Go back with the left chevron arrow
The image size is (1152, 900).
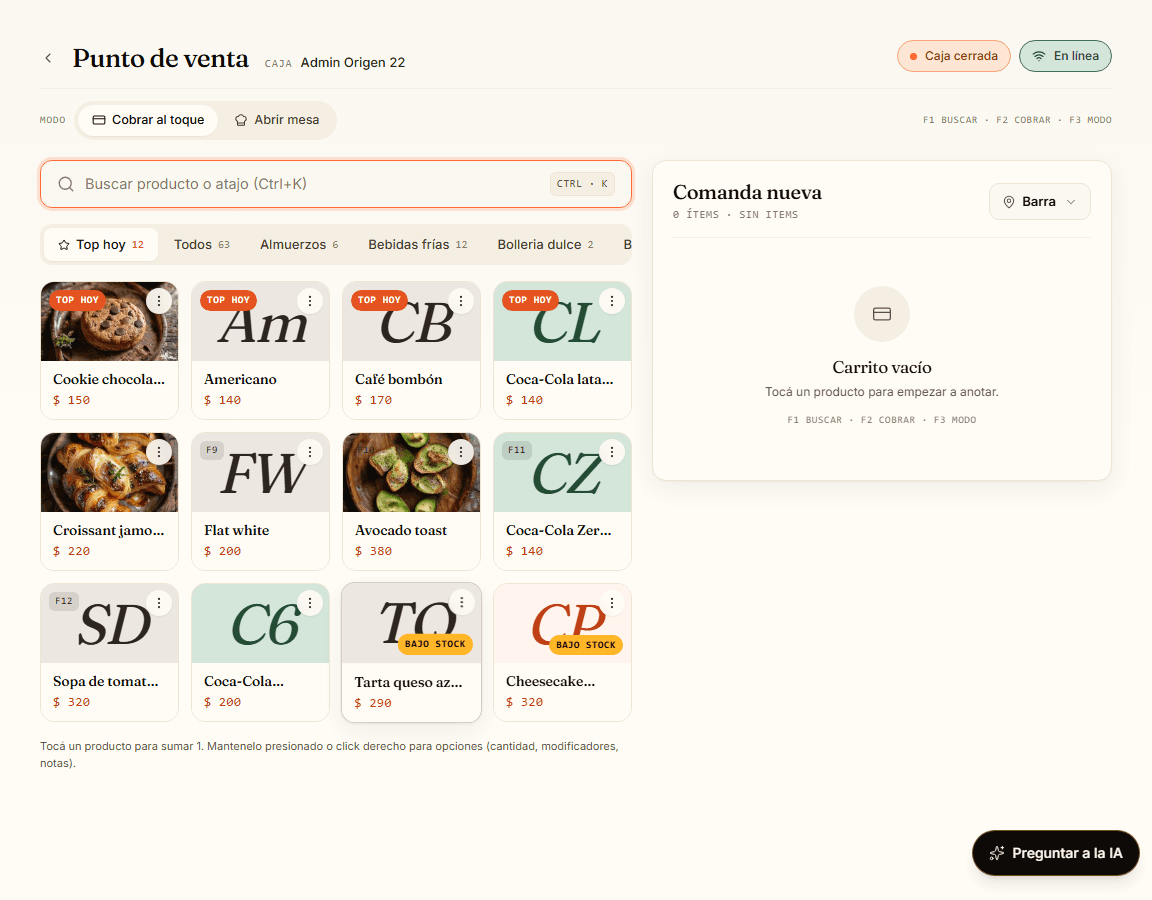coord(48,58)
